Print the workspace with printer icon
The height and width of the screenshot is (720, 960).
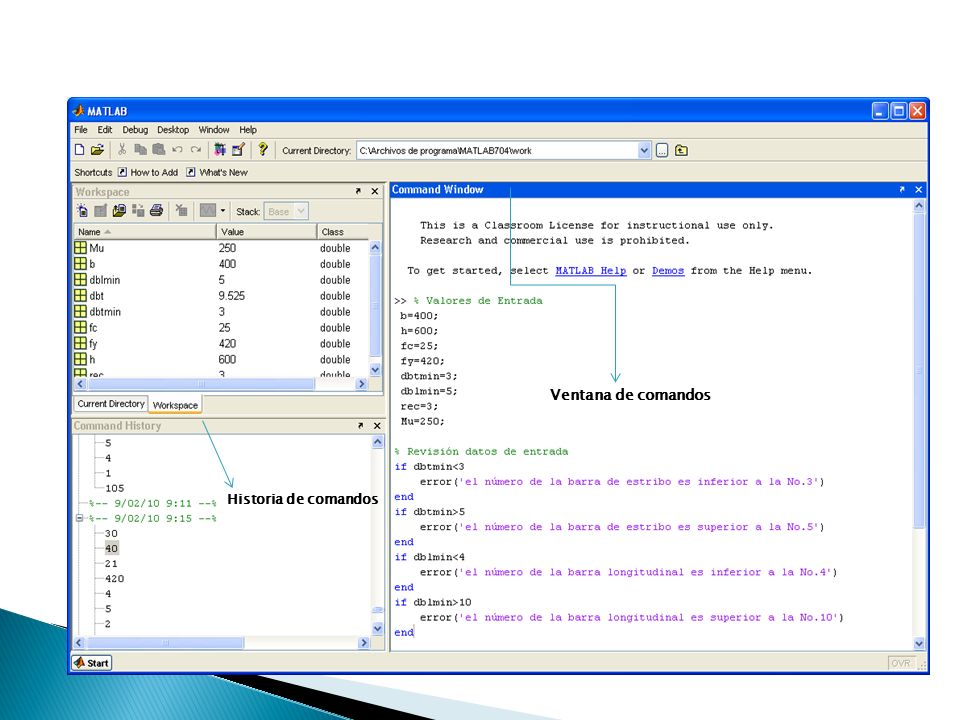click(x=156, y=211)
